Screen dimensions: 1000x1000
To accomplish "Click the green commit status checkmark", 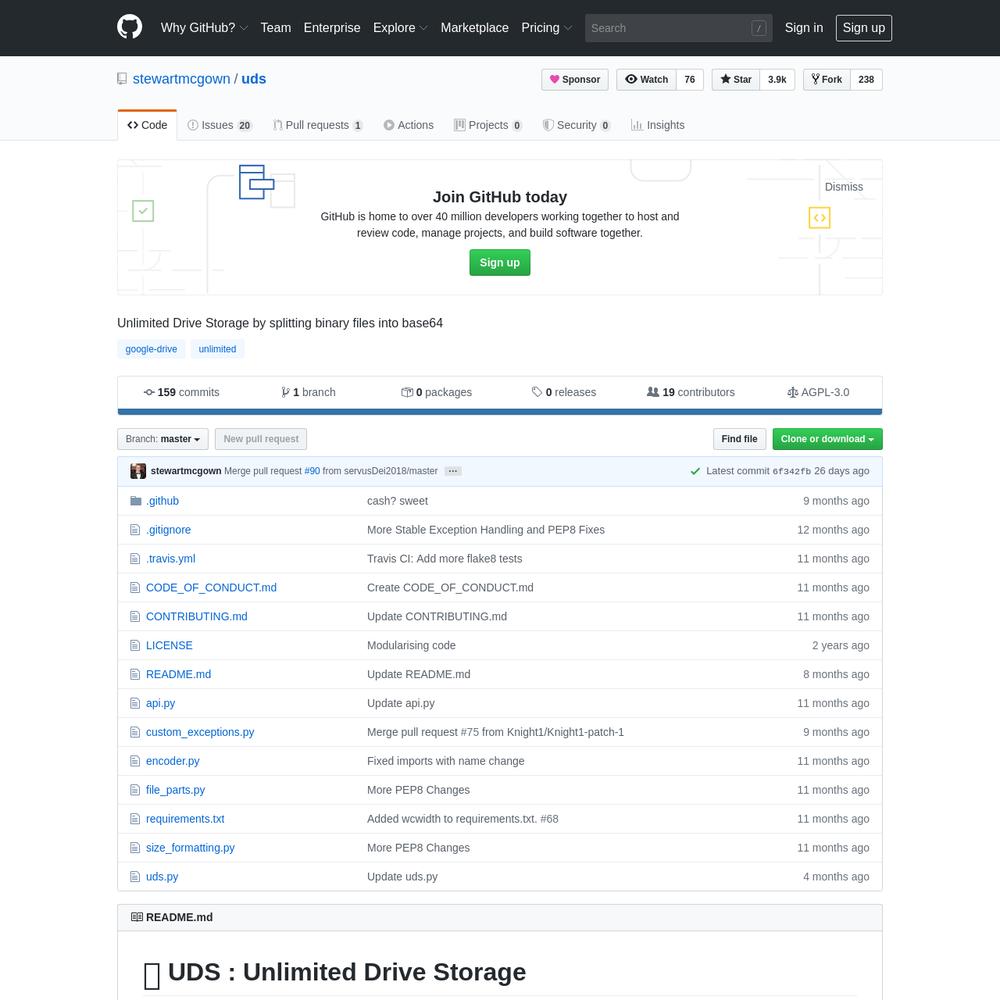I will (x=695, y=471).
